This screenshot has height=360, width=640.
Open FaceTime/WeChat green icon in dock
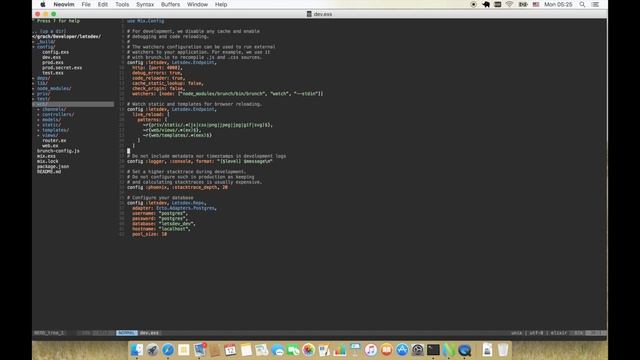293,350
